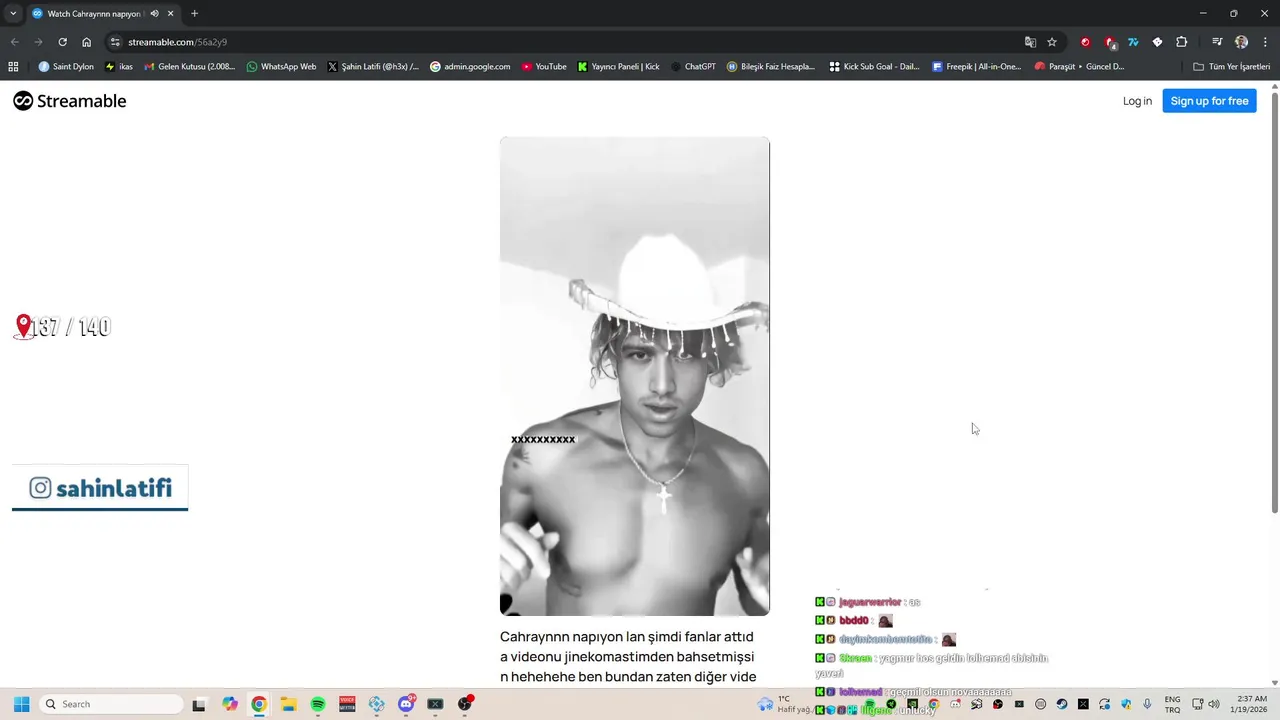This screenshot has height=720, width=1280.
Task: Open the weather widget showing 1°C
Action: point(787,704)
